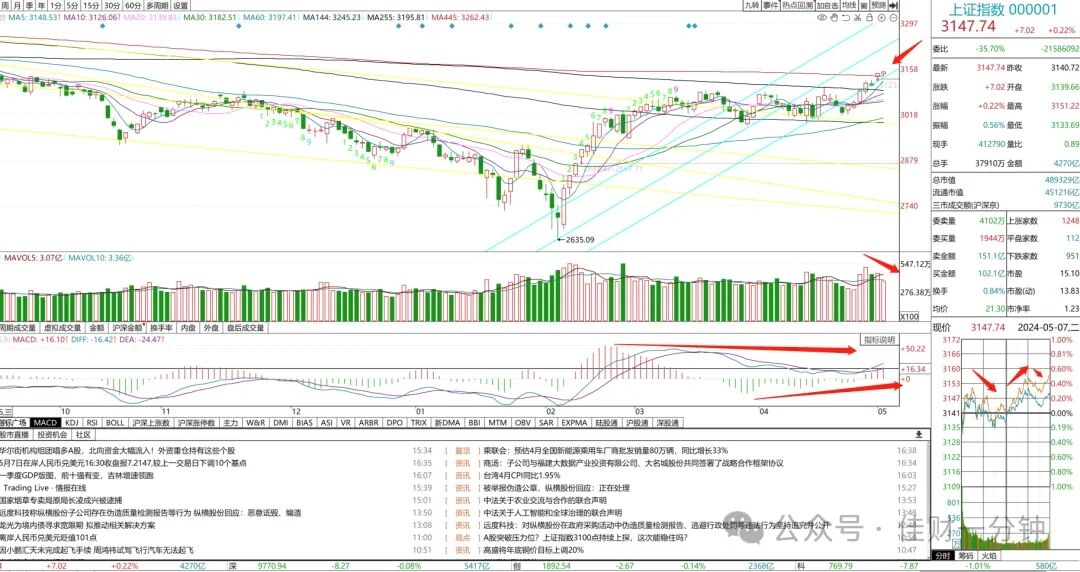Select the hand pan tool icon
The height and width of the screenshot is (572, 1080).
click(834, 17)
